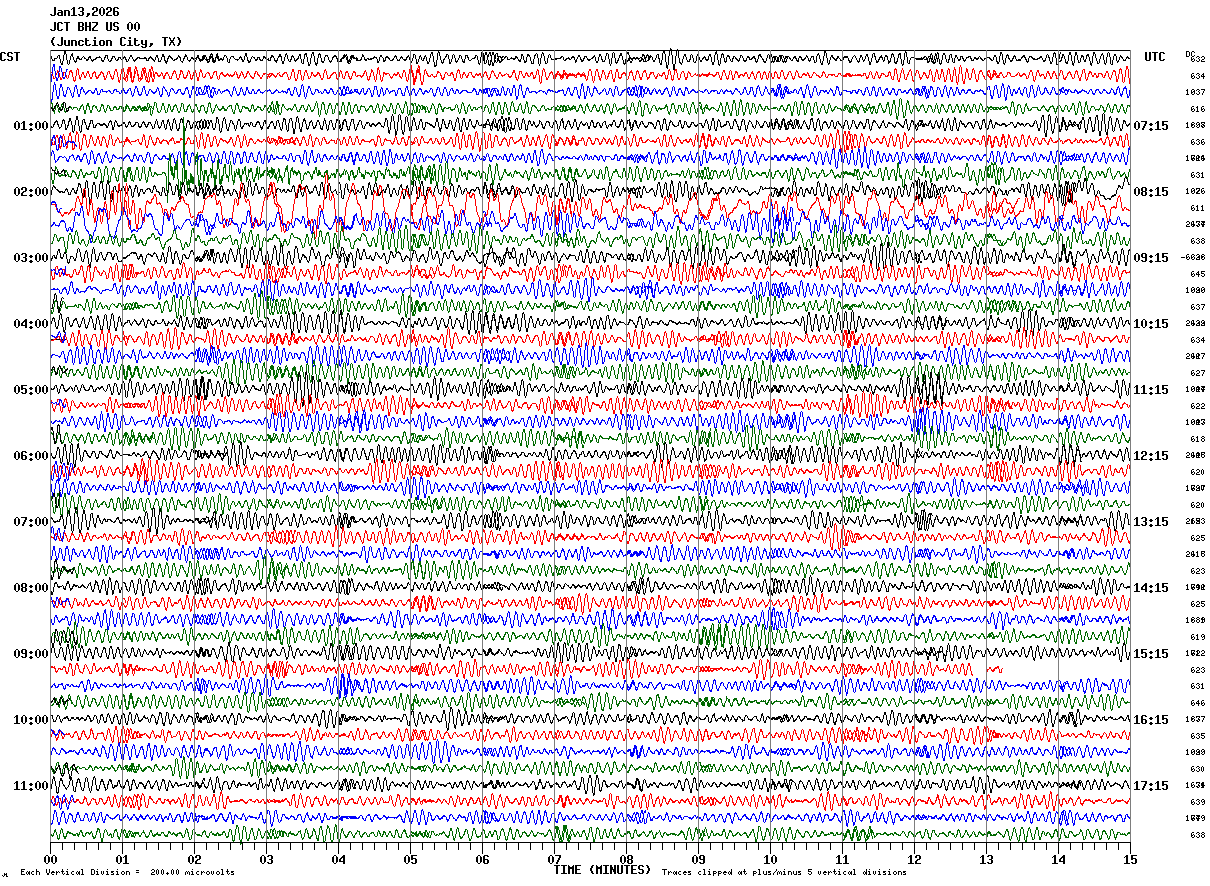Select the 07:00 CST time label
This screenshot has width=1210, height=886.
pyautogui.click(x=31, y=522)
